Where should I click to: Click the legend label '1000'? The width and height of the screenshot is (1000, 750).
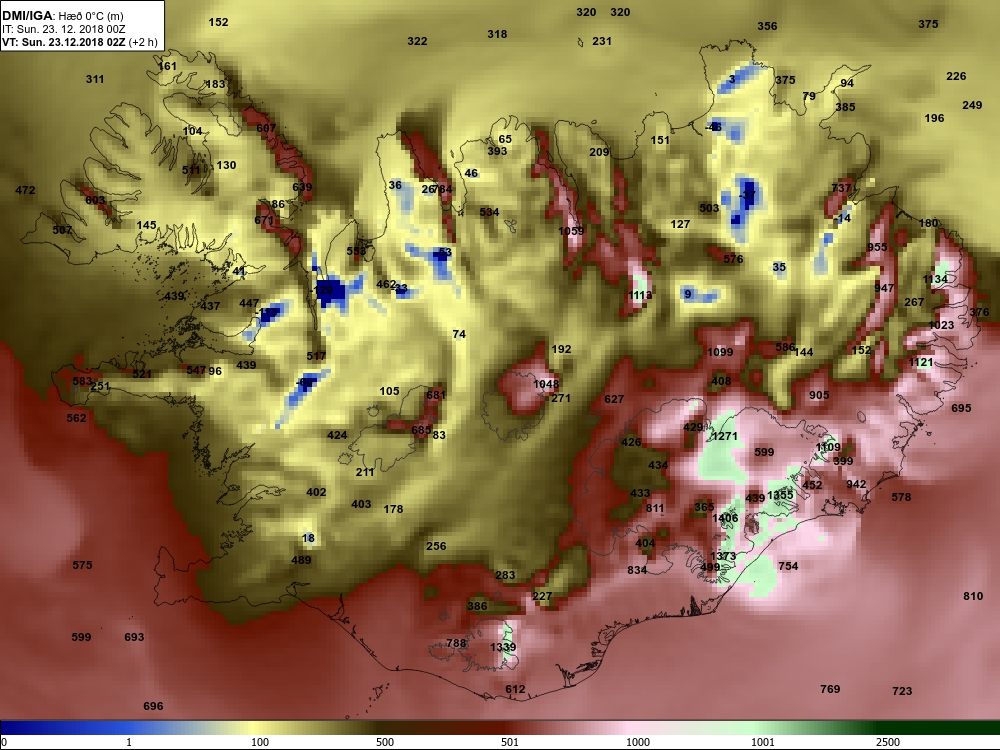638,742
